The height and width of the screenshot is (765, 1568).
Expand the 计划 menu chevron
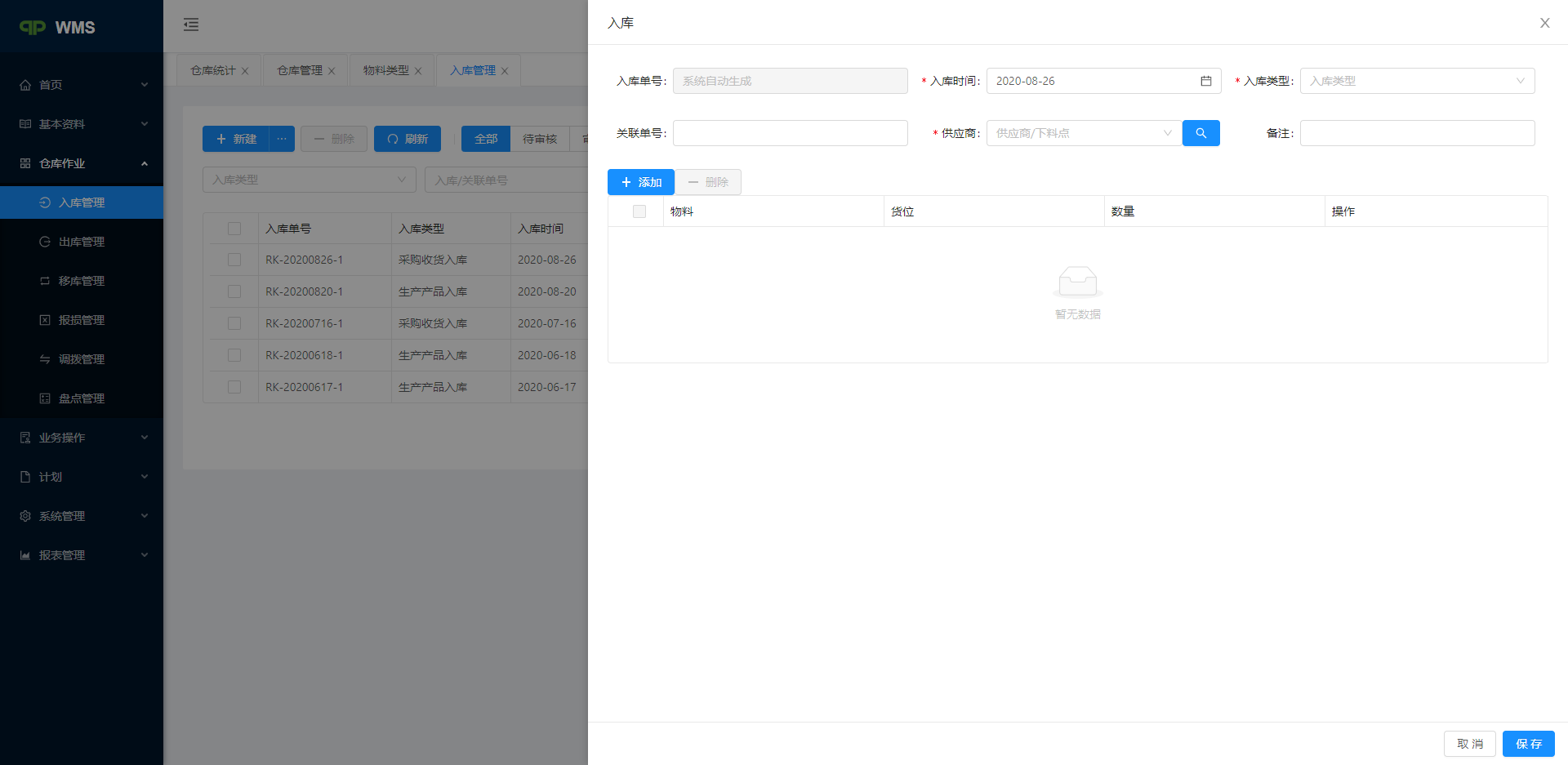tap(145, 477)
